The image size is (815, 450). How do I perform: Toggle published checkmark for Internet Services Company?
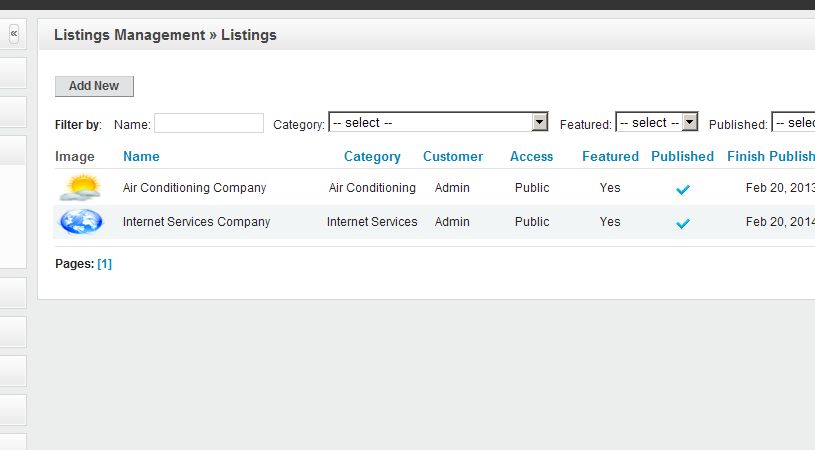point(683,223)
